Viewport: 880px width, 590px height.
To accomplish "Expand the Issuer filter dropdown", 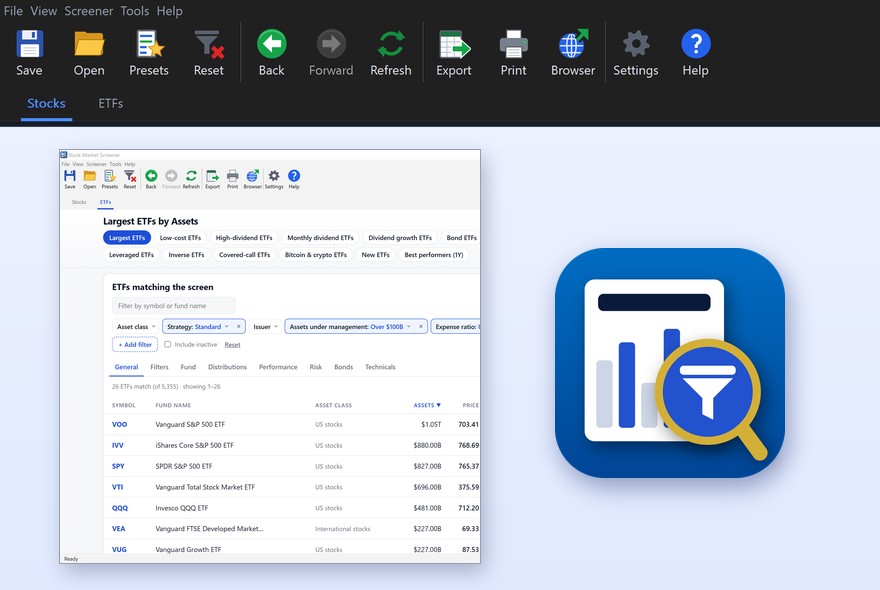I will (265, 327).
